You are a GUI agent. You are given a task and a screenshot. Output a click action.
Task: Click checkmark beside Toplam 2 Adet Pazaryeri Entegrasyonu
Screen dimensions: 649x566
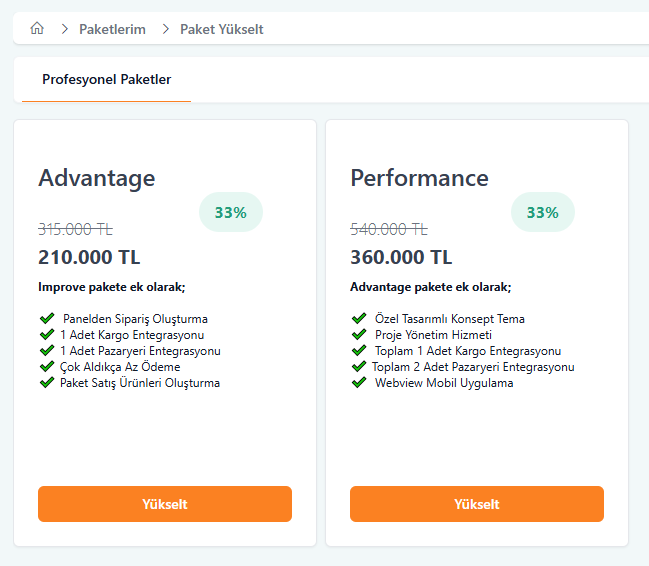tap(358, 367)
